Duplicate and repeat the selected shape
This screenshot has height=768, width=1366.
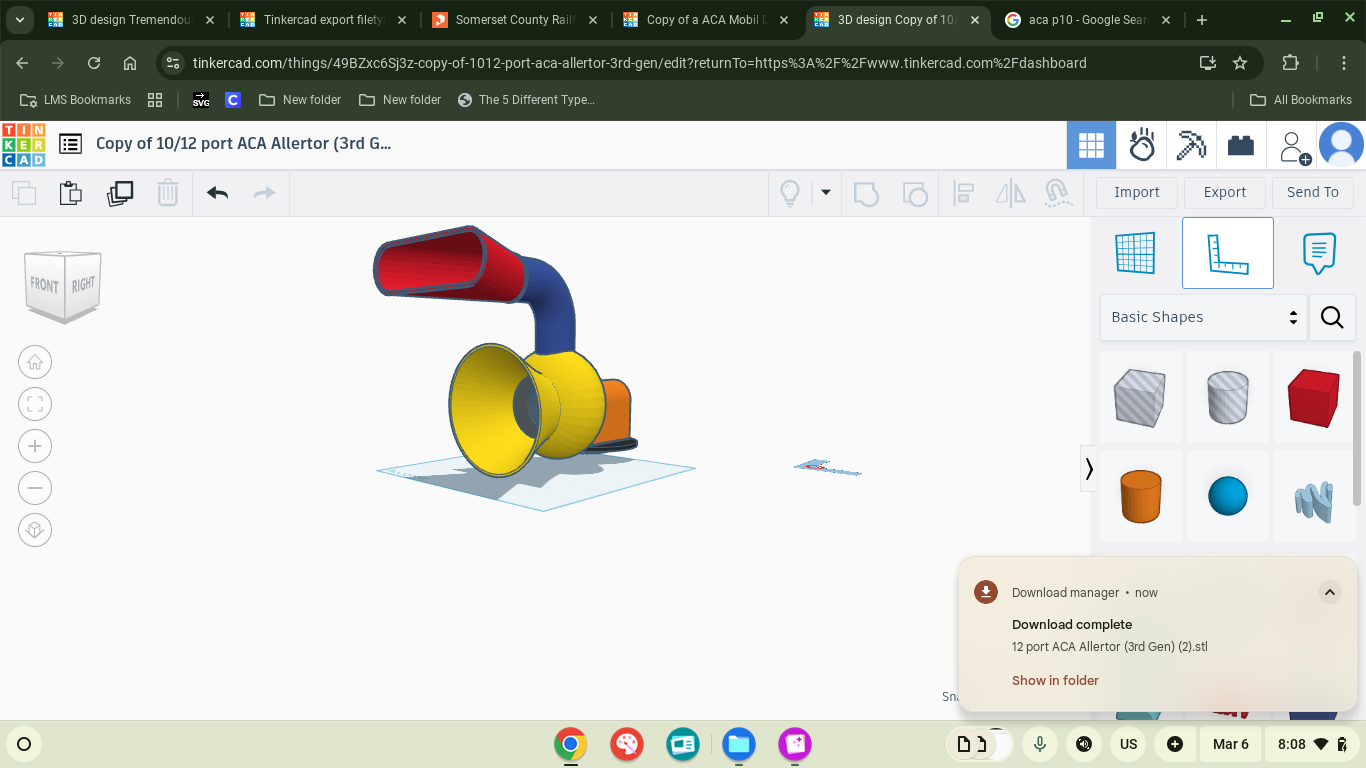(x=120, y=192)
